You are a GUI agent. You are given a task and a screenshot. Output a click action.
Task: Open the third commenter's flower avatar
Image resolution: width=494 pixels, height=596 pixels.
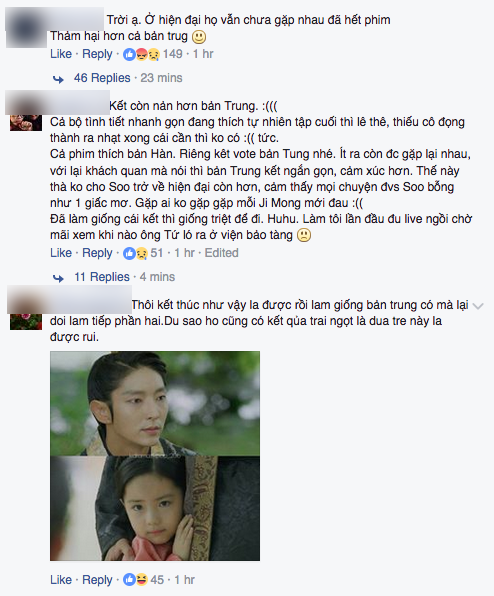coord(26,321)
